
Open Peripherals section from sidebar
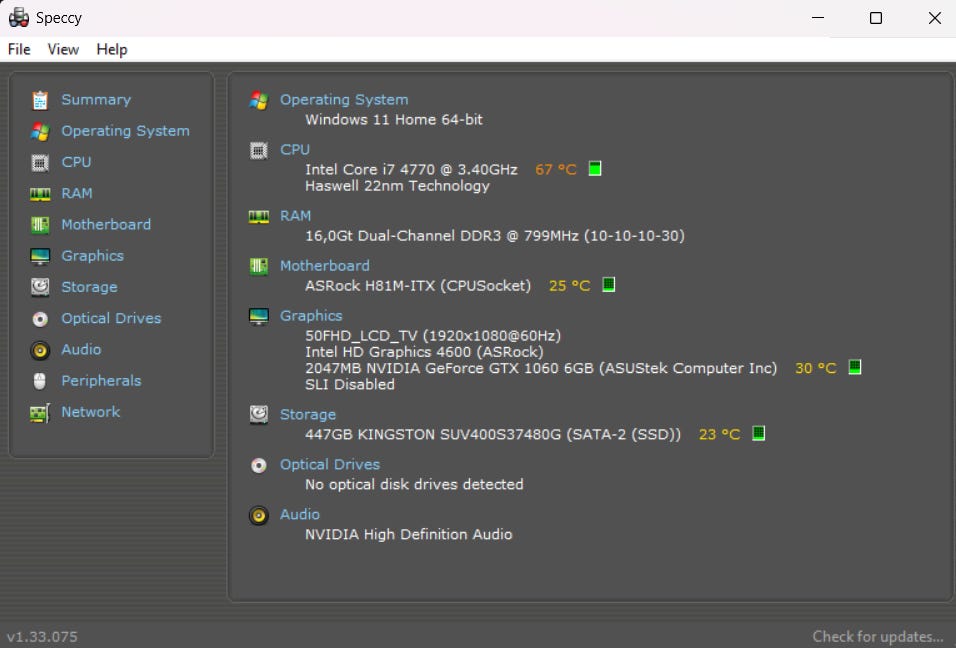(x=101, y=380)
